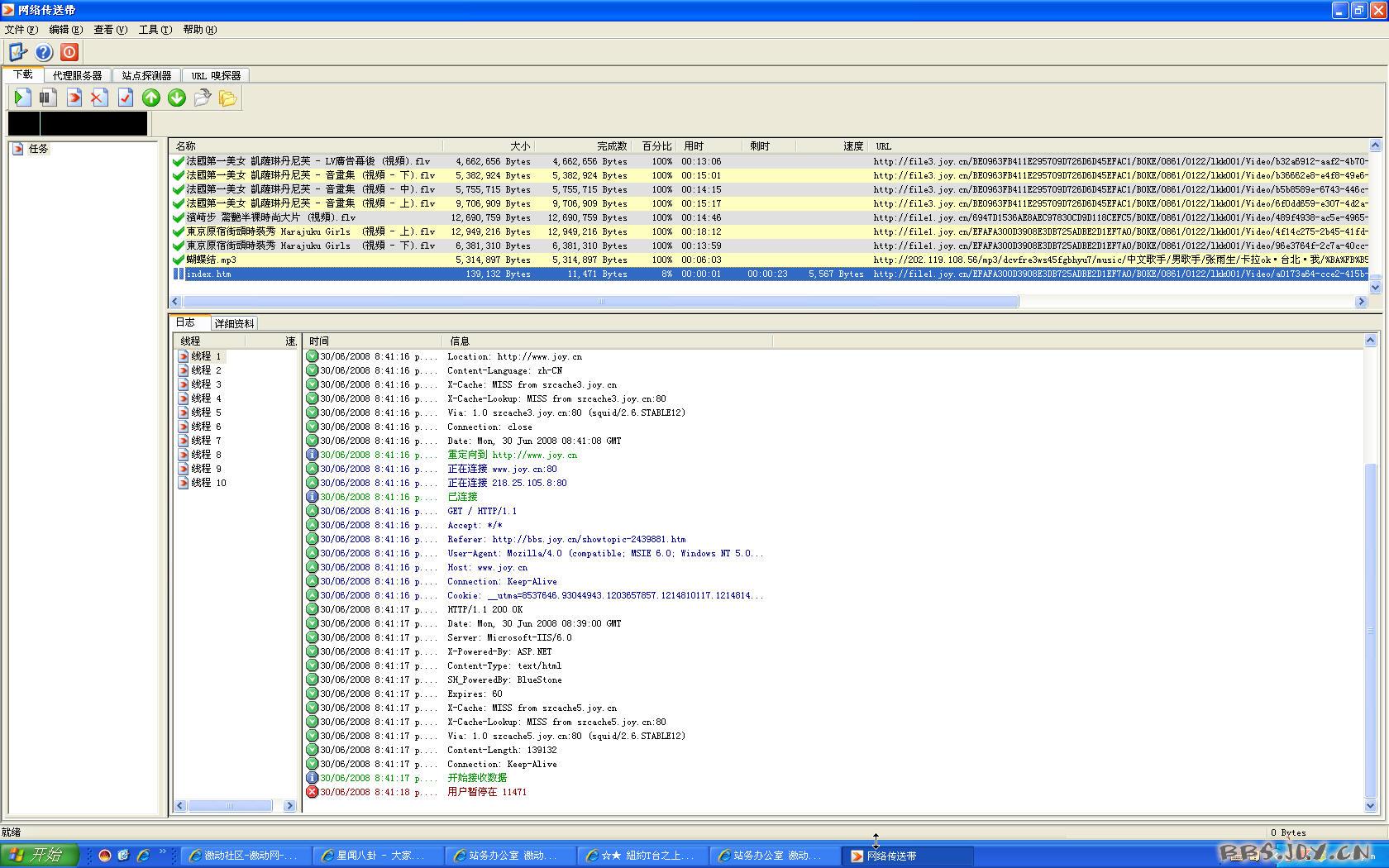This screenshot has height=868, width=1389.
Task: Click the open file with arrow icon
Action: (202, 98)
